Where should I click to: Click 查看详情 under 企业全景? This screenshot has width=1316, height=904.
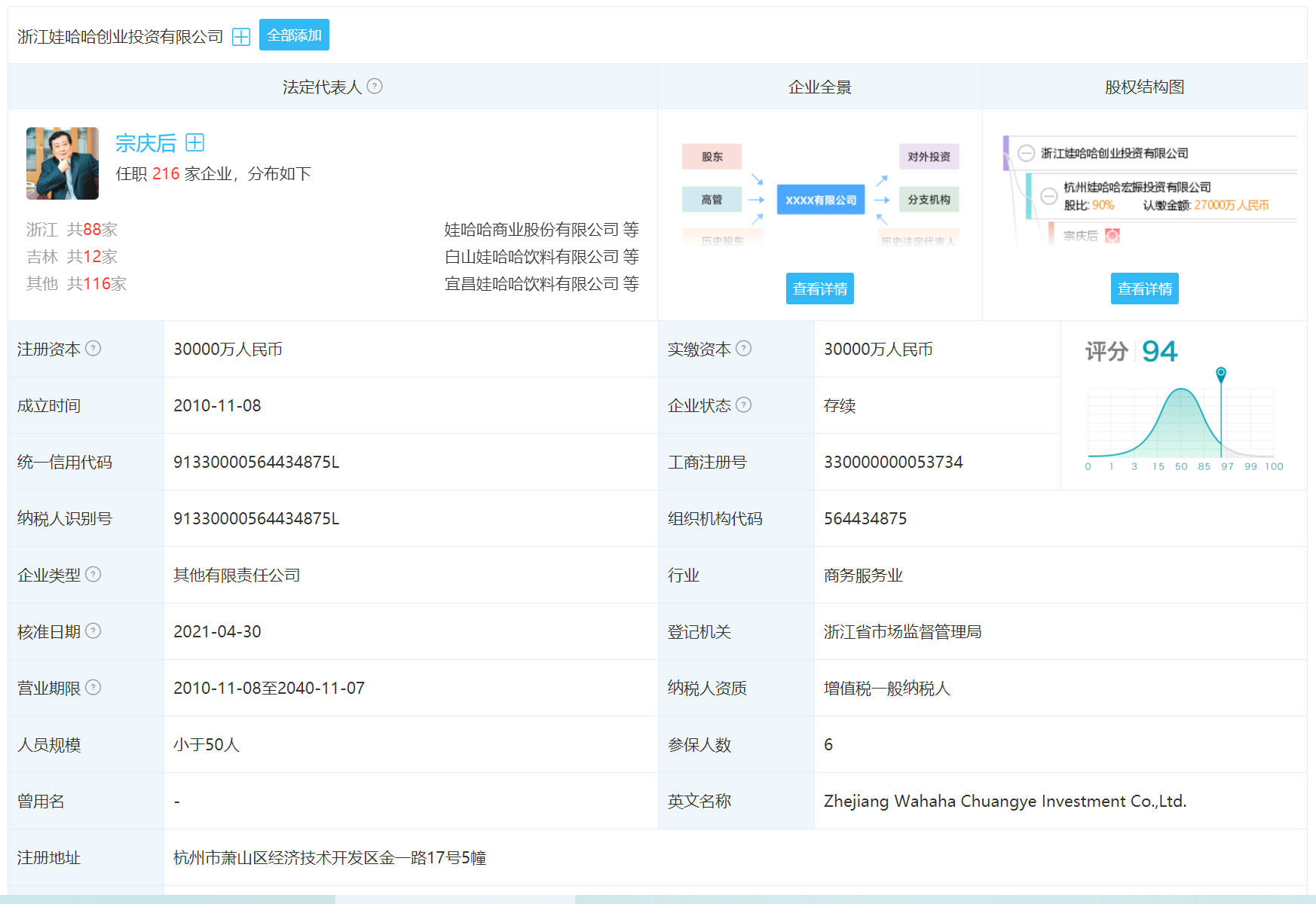pos(820,289)
